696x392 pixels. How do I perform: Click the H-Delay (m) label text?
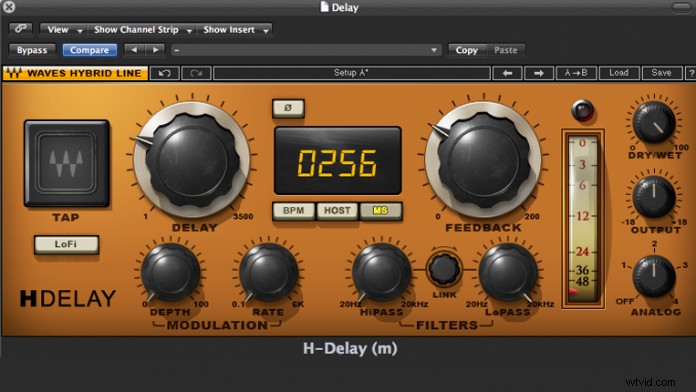(350, 349)
